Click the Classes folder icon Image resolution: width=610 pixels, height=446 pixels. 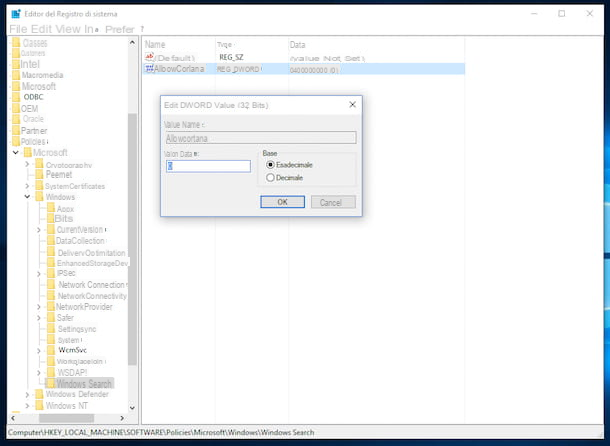point(16,42)
